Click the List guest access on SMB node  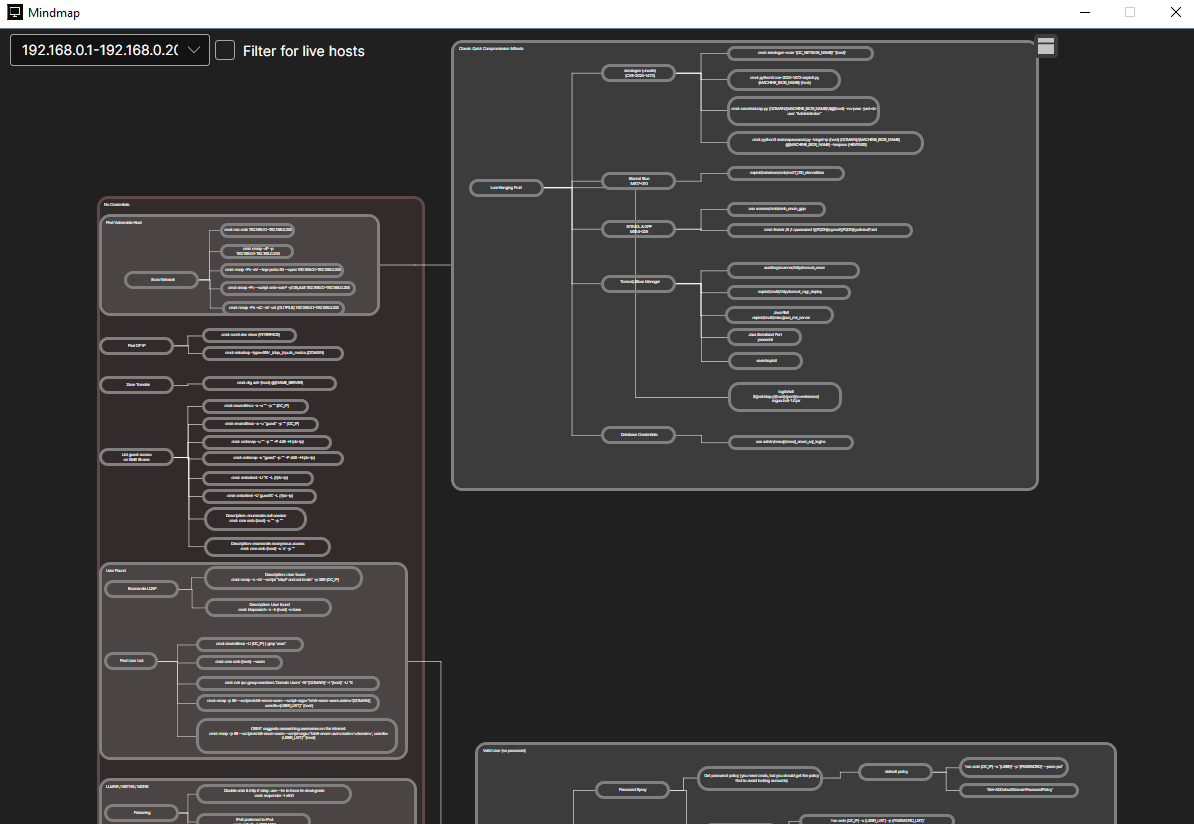coord(137,457)
